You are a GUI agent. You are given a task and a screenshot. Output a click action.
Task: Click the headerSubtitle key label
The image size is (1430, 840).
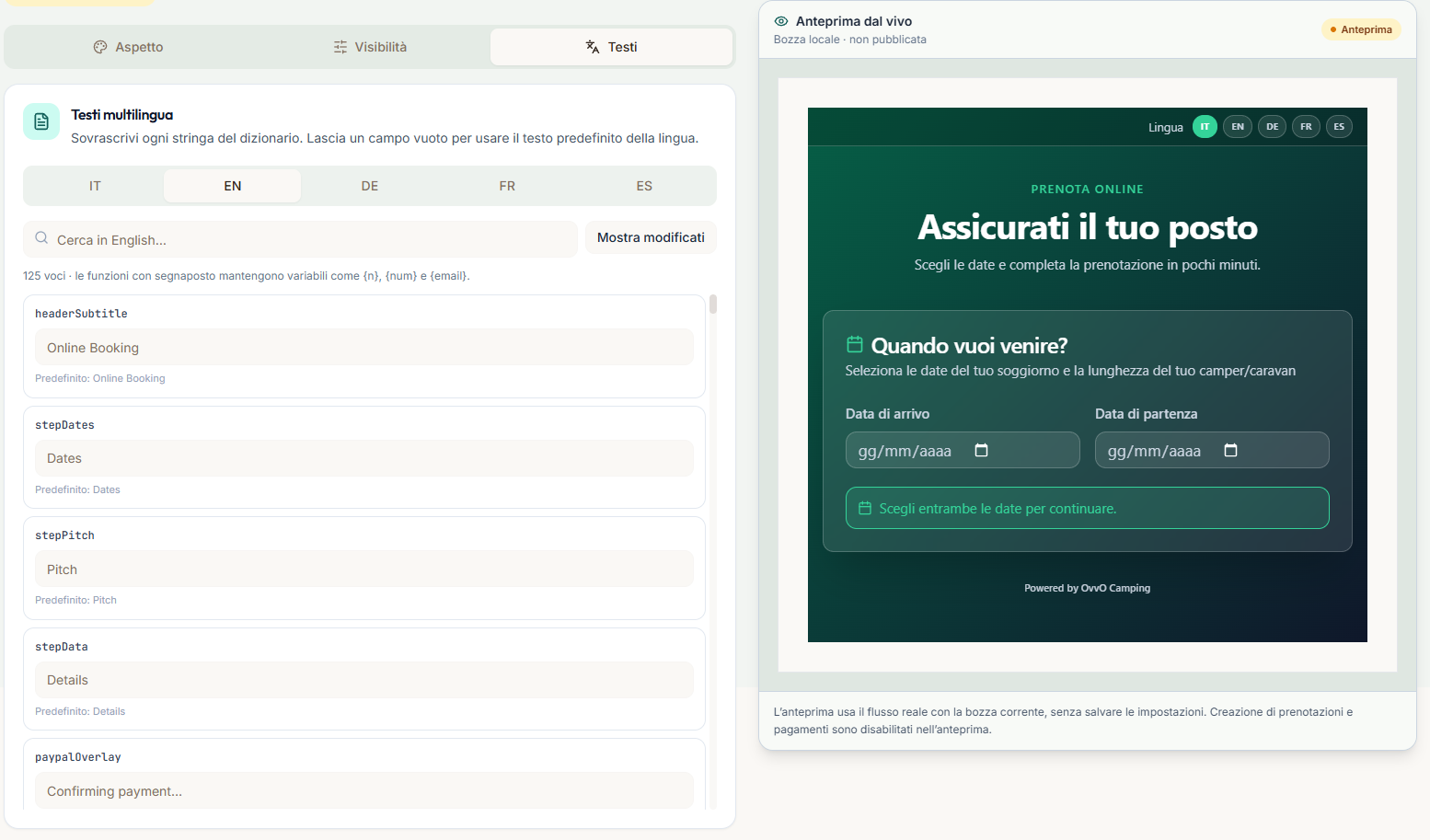pos(81,314)
